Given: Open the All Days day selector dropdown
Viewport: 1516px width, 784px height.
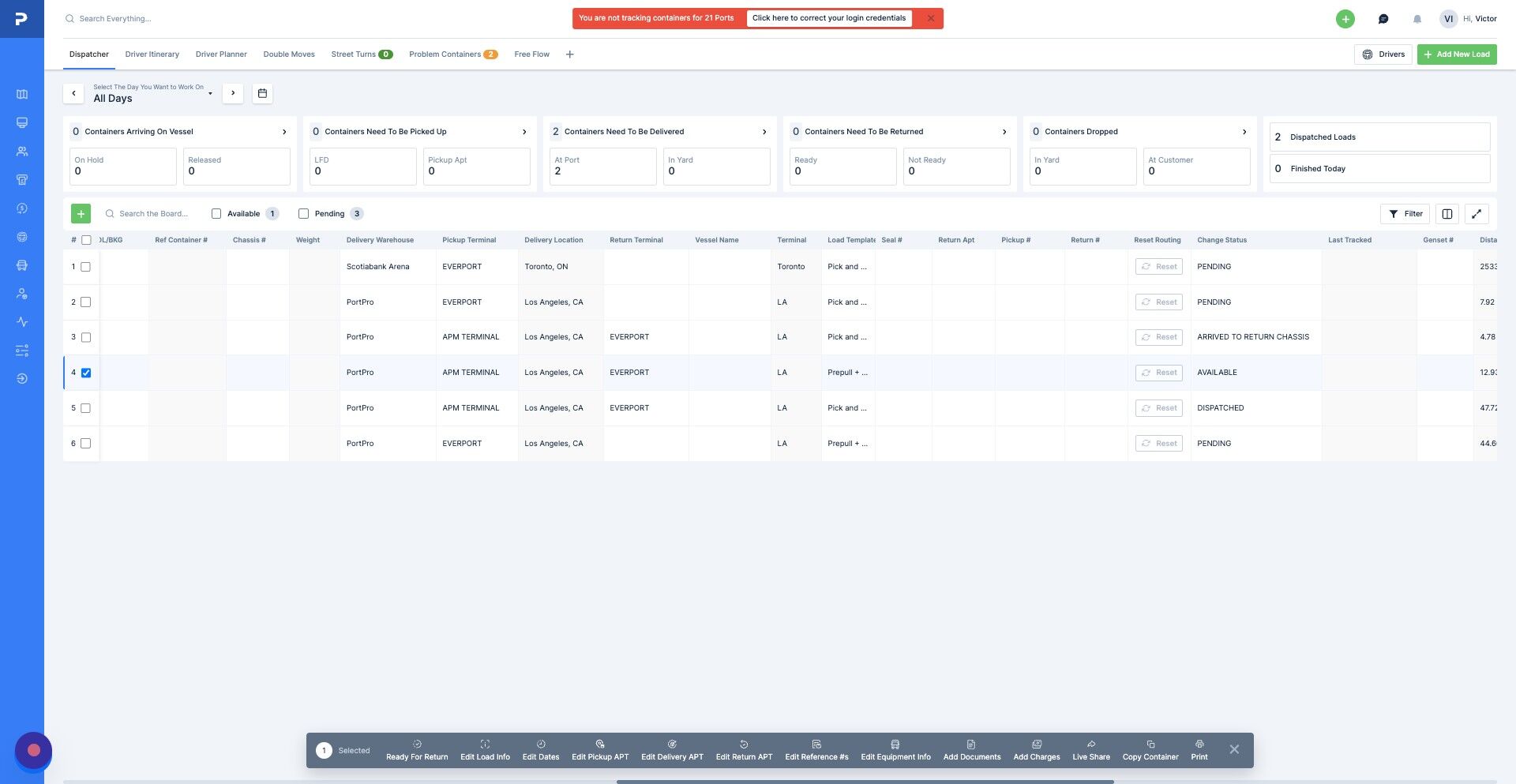Looking at the screenshot, I should [x=152, y=93].
